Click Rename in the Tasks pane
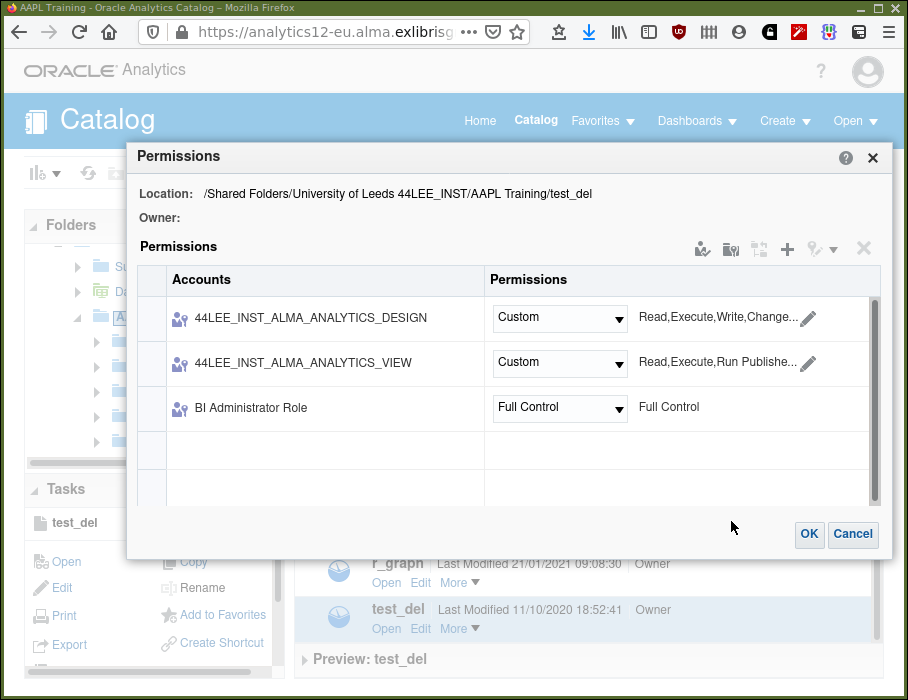Image resolution: width=908 pixels, height=700 pixels. [202, 588]
